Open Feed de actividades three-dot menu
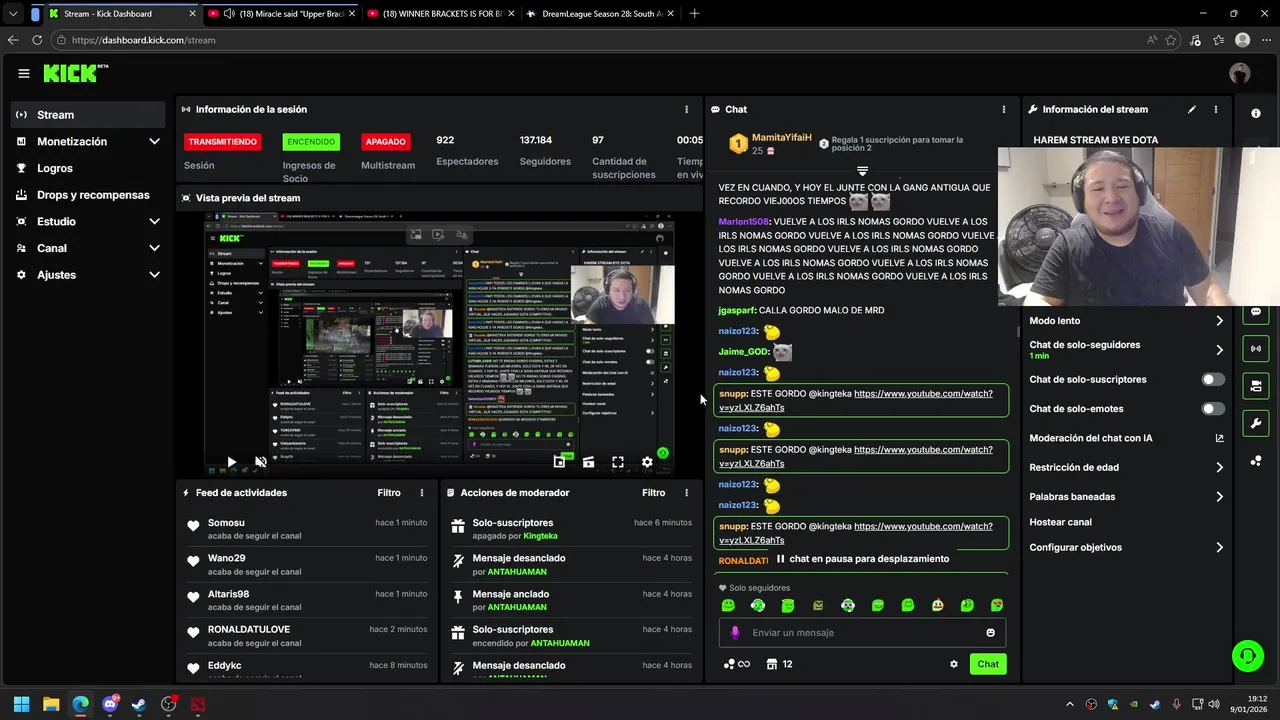 422,493
